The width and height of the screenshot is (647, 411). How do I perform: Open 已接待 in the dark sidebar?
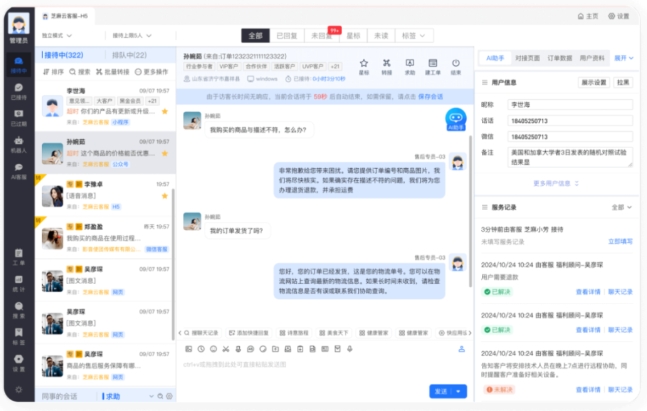(19, 92)
